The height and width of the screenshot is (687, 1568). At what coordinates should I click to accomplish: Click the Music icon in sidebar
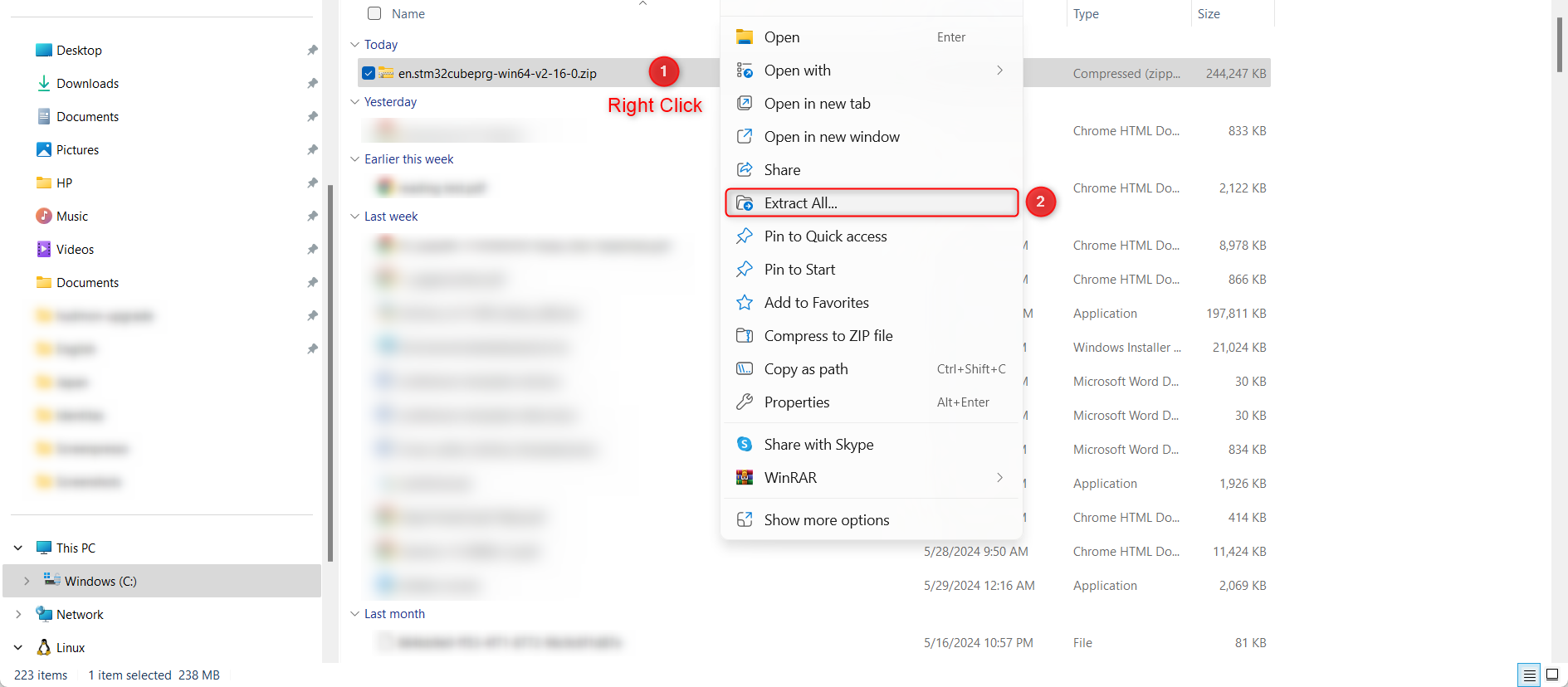[44, 217]
